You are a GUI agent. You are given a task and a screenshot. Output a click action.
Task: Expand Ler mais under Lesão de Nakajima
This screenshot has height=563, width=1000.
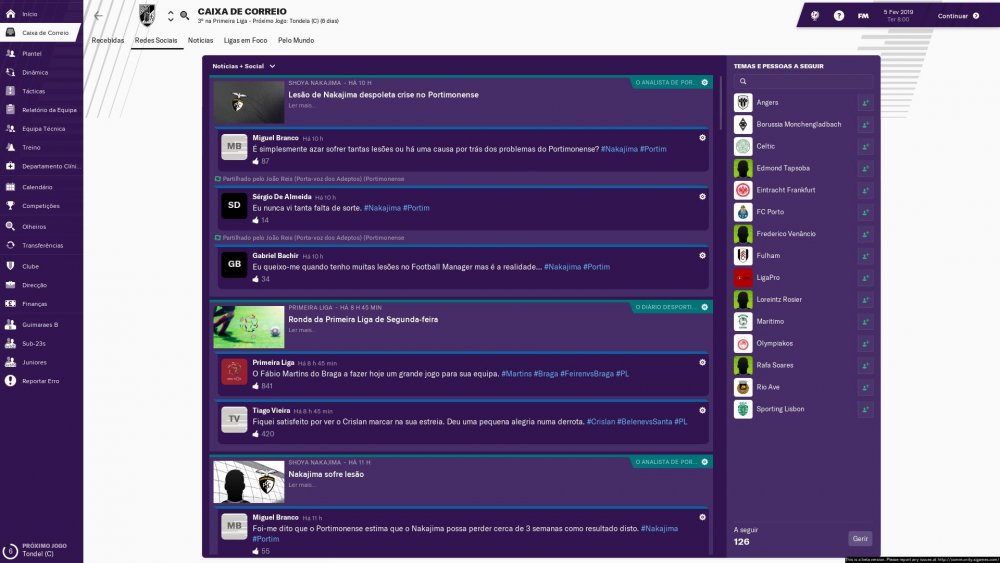coord(301,106)
